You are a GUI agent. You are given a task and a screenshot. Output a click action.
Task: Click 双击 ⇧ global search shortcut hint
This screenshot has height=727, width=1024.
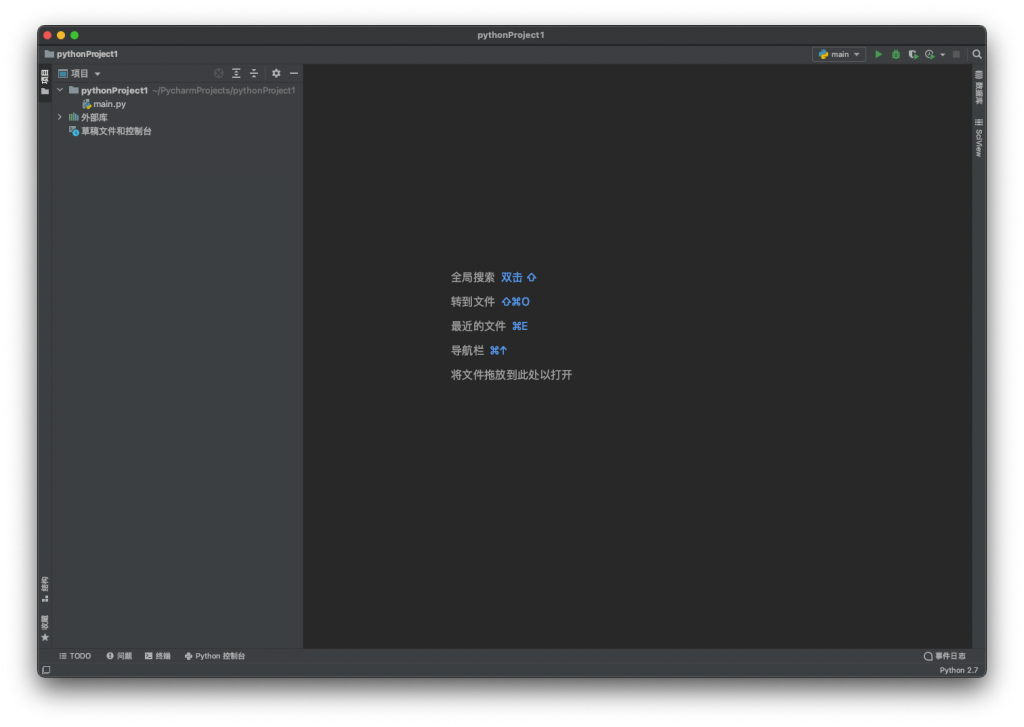(x=519, y=278)
